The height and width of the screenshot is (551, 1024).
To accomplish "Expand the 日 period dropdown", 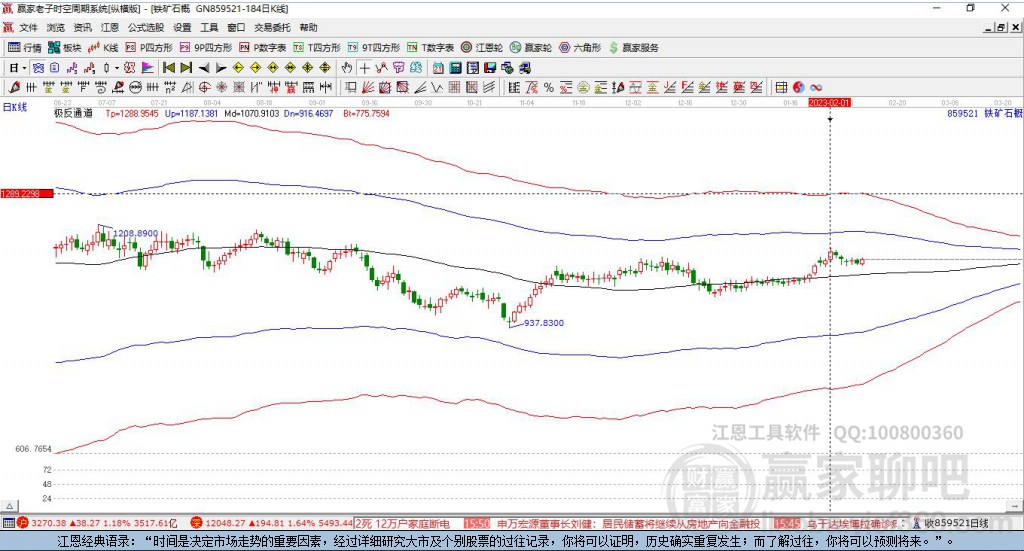I will pyautogui.click(x=25, y=68).
